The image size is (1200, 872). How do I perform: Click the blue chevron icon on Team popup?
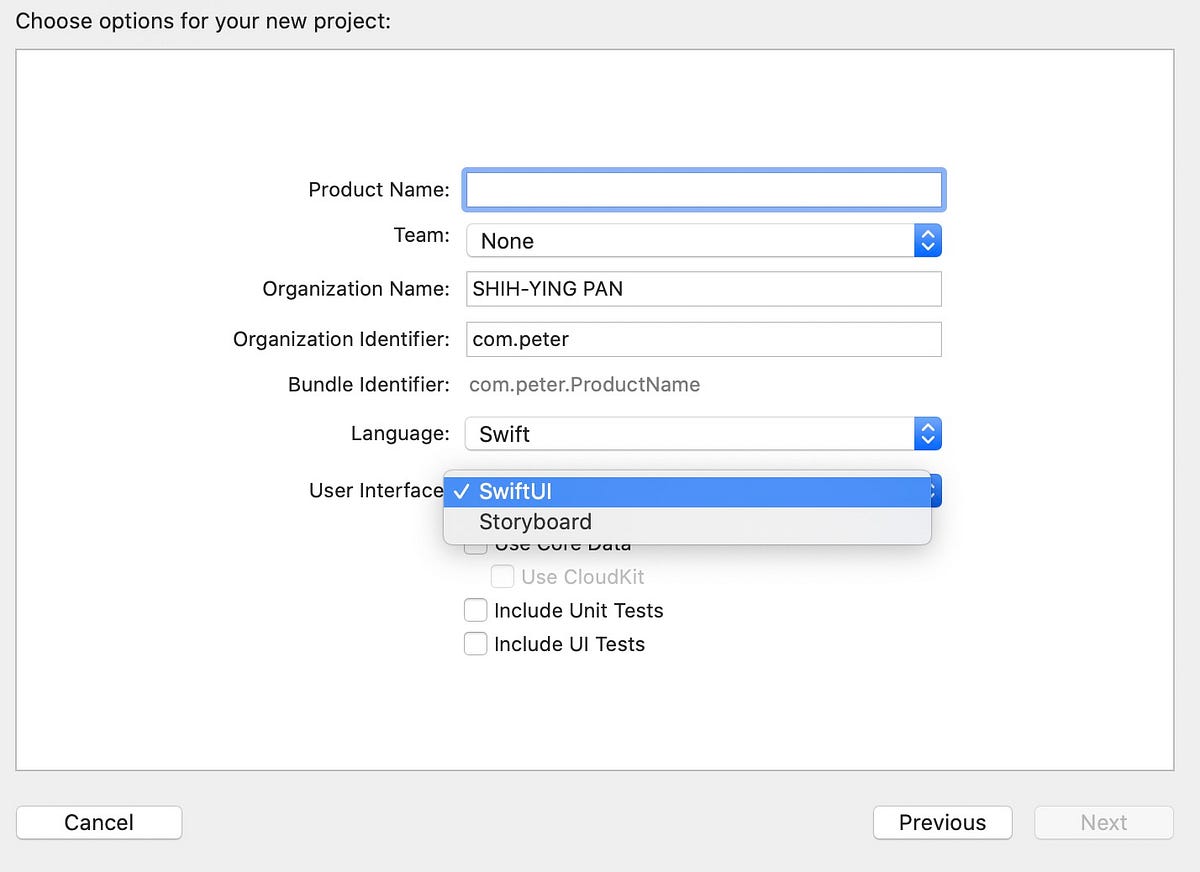(x=927, y=240)
